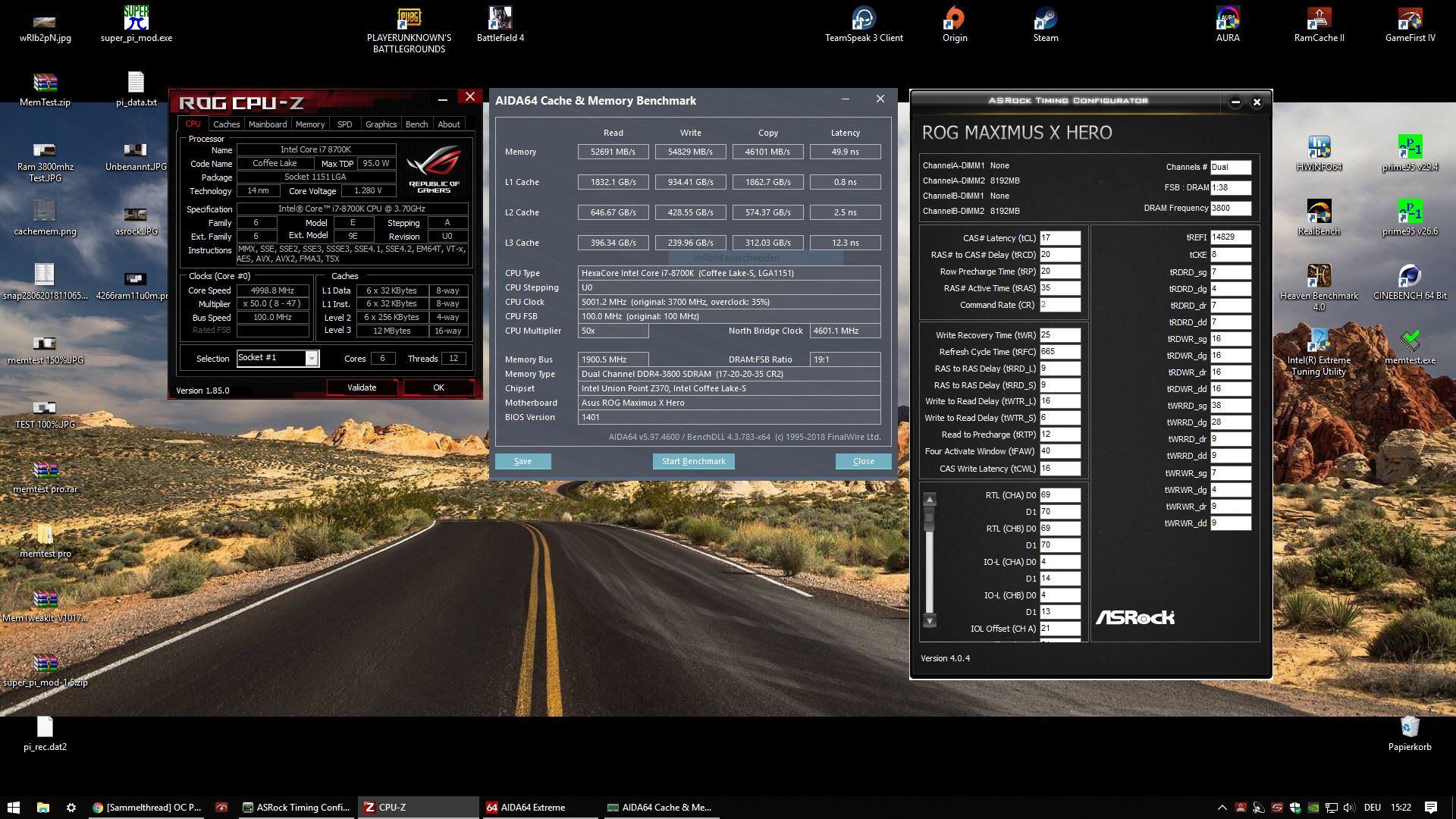The height and width of the screenshot is (819, 1456).
Task: Switch to Bench tab in CPU-Z
Action: (416, 124)
